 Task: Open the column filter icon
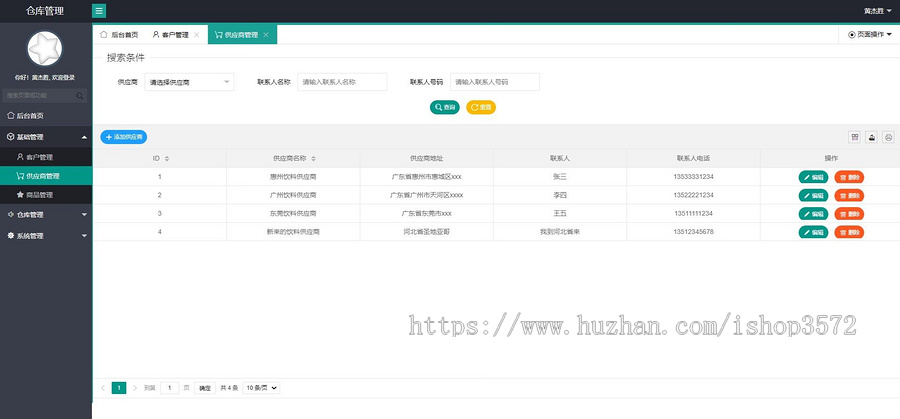point(855,137)
